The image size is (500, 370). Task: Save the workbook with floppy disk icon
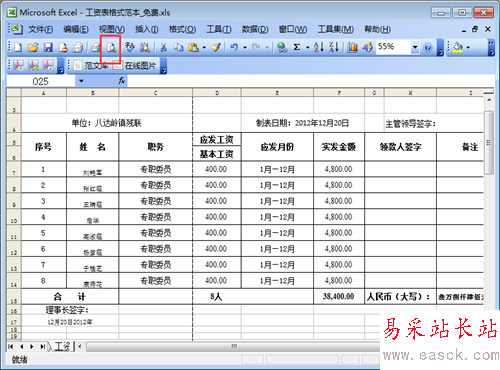(x=48, y=48)
